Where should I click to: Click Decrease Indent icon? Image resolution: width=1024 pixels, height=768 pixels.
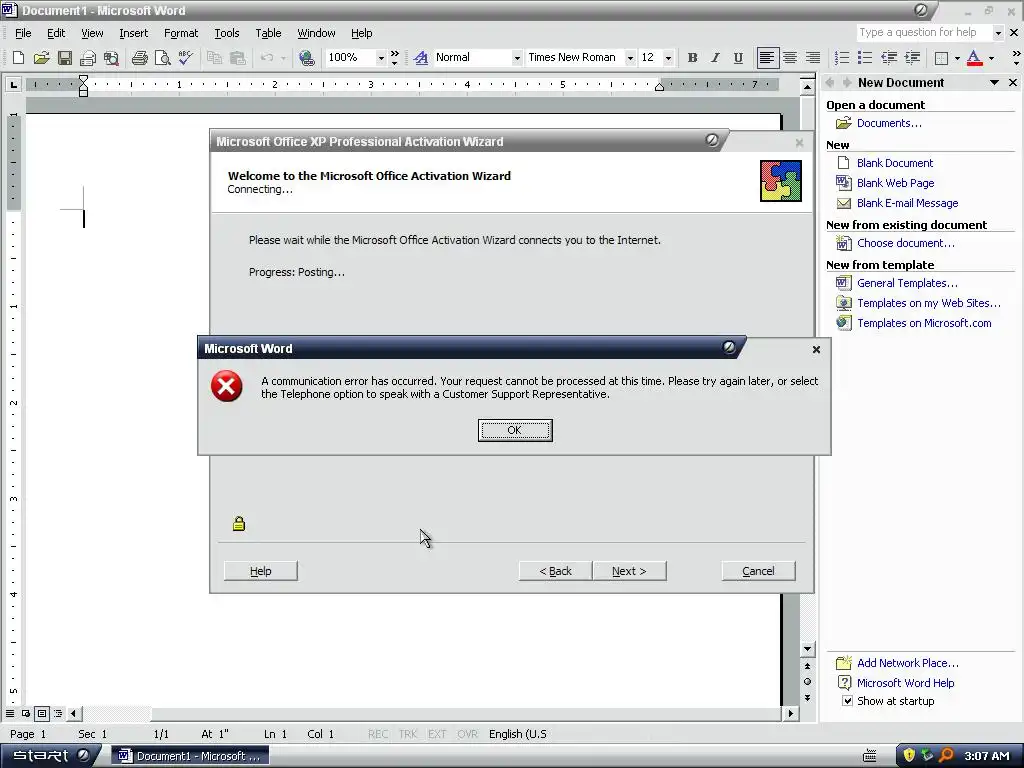tap(888, 58)
